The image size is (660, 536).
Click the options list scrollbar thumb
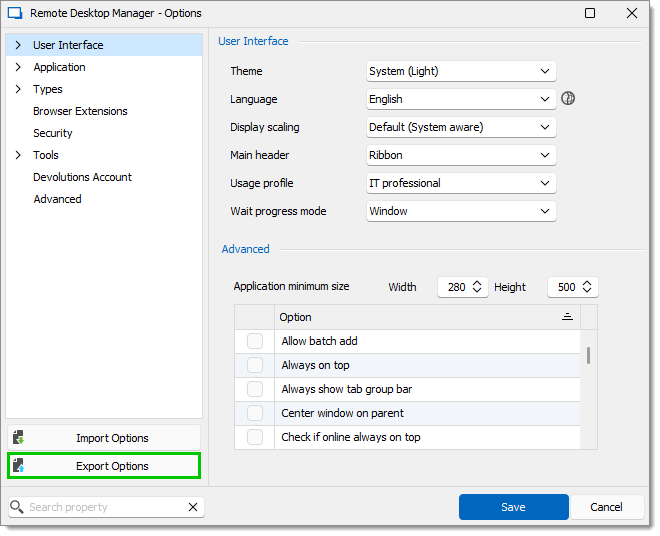coord(588,356)
